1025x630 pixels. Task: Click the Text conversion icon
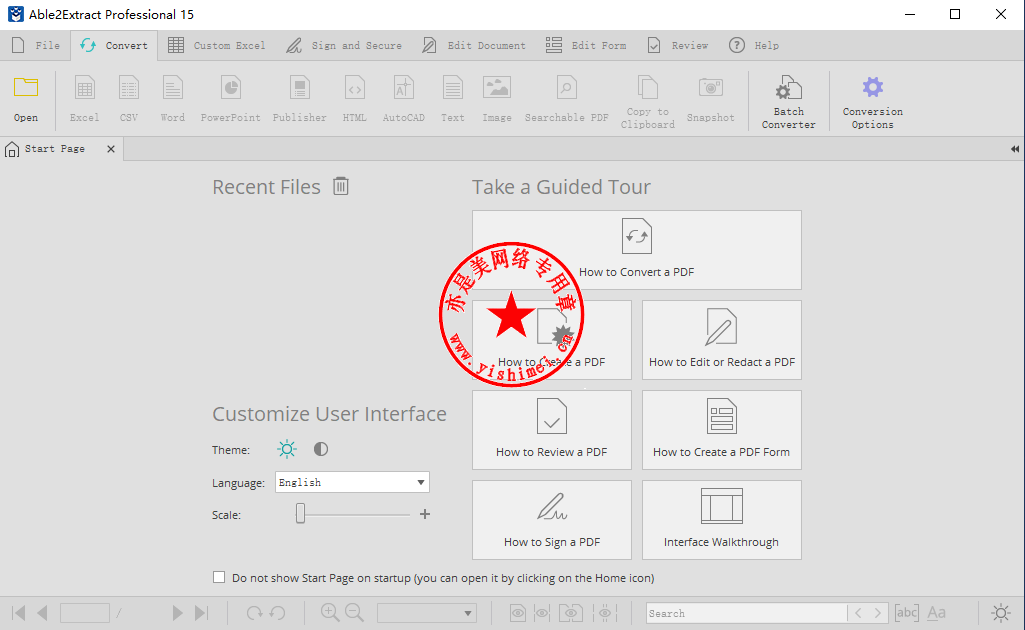click(452, 88)
